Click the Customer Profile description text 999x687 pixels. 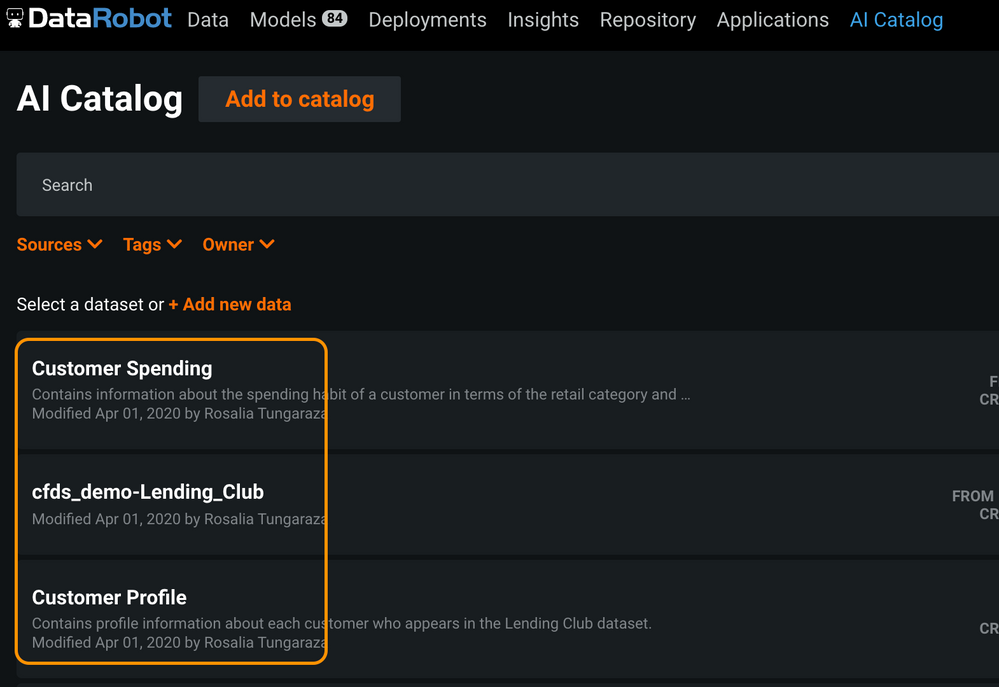(342, 623)
